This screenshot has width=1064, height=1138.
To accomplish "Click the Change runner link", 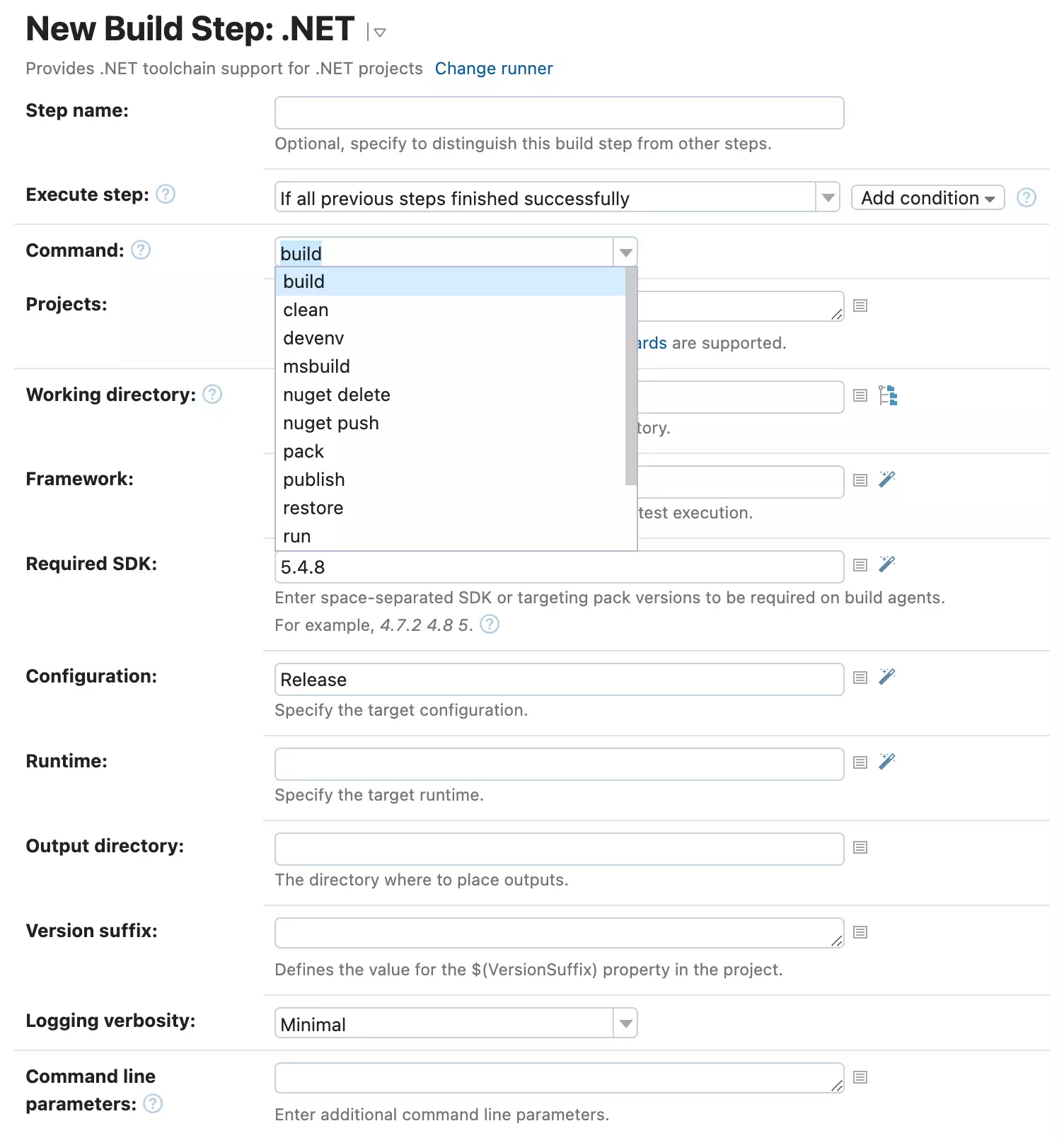I will [494, 68].
